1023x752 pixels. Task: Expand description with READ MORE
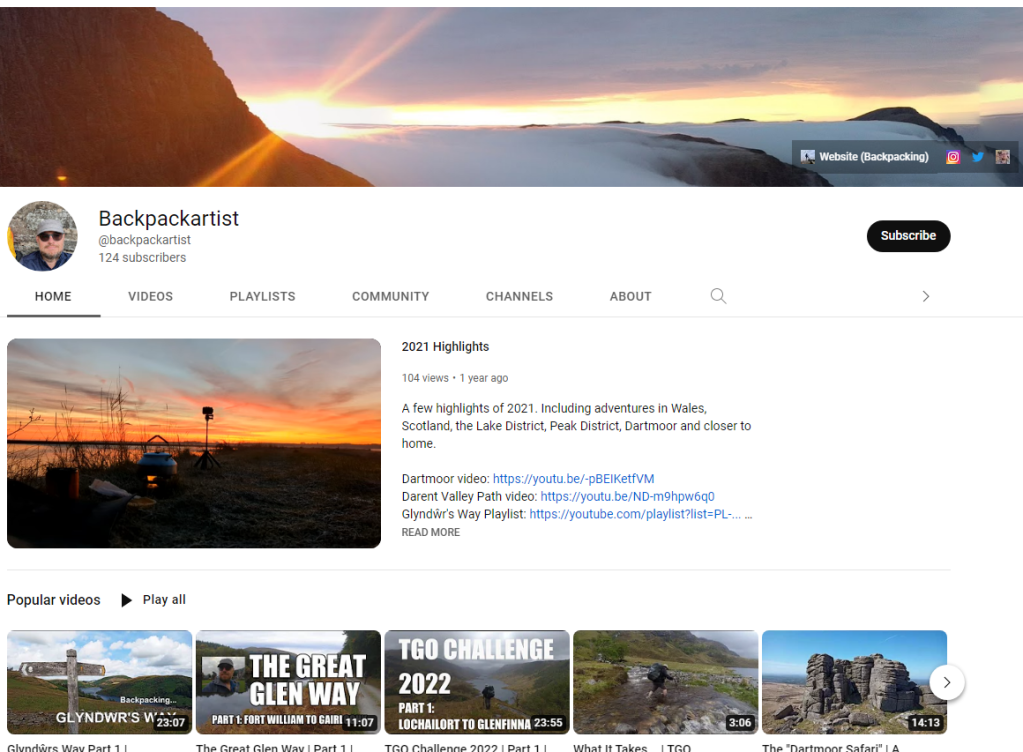coord(430,533)
